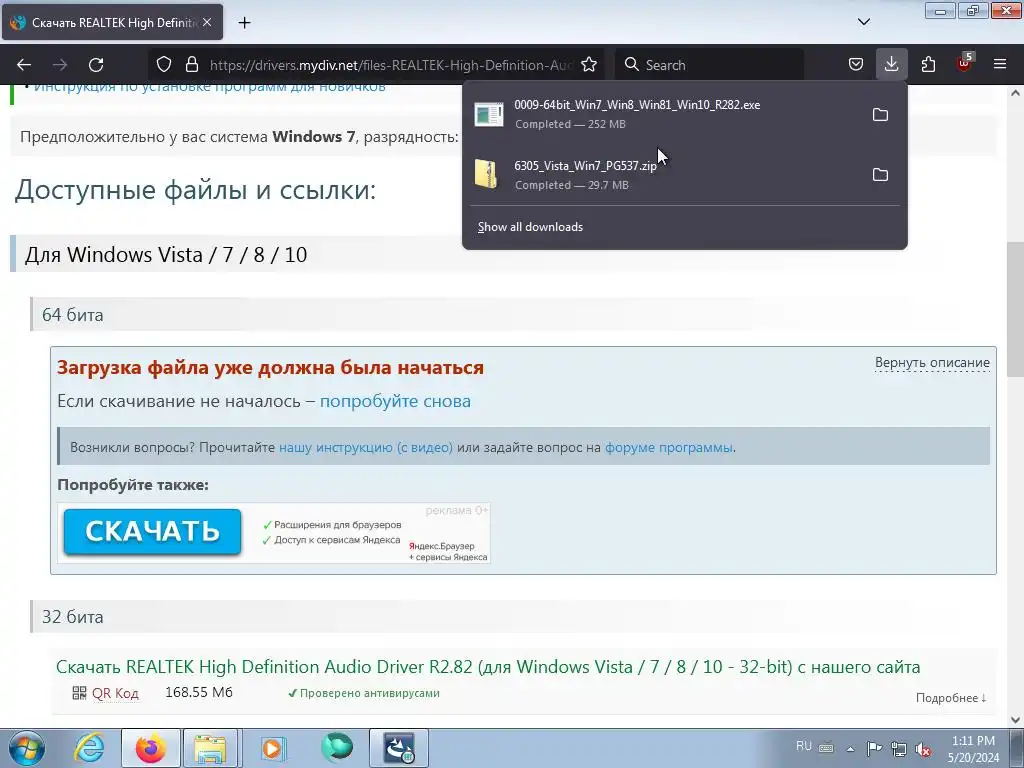This screenshot has width=1024, height=768.
Task: Open the Save to Pocket icon
Action: (856, 65)
